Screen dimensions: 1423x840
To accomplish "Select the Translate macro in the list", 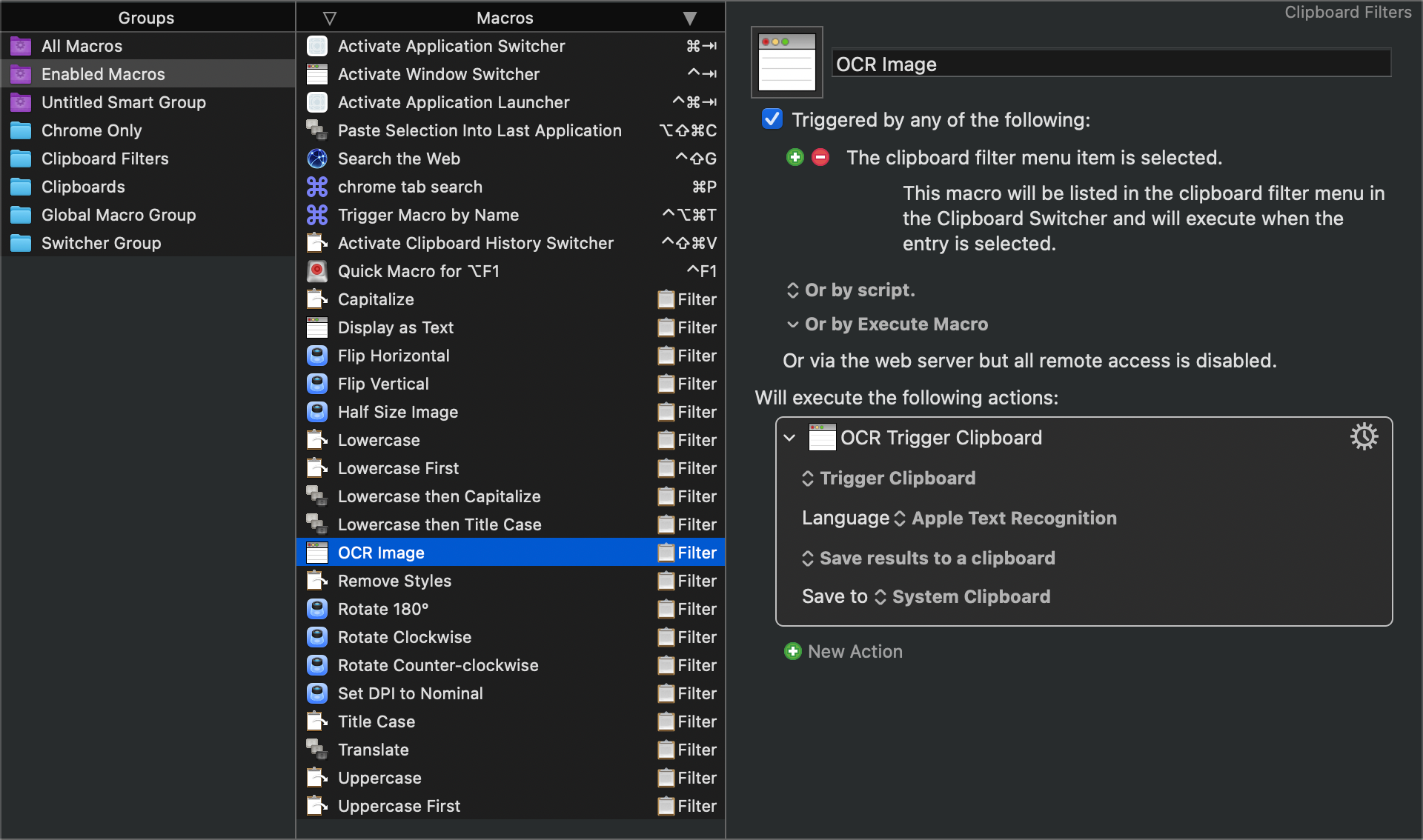I will (x=511, y=750).
